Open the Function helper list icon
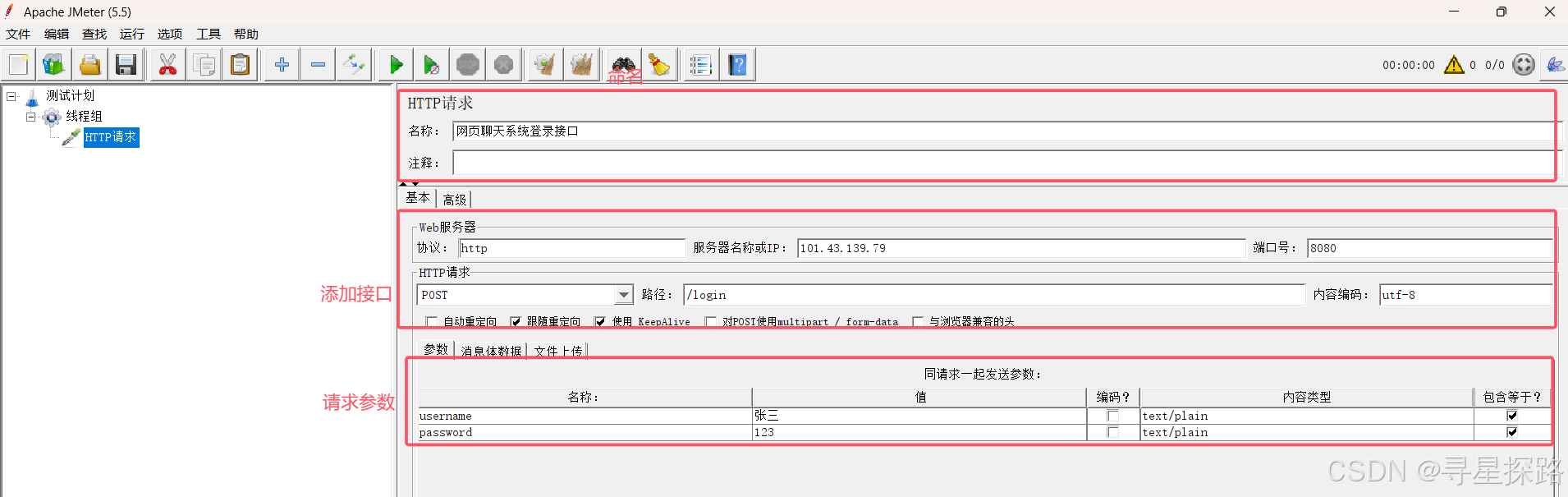1568x497 pixels. point(700,64)
